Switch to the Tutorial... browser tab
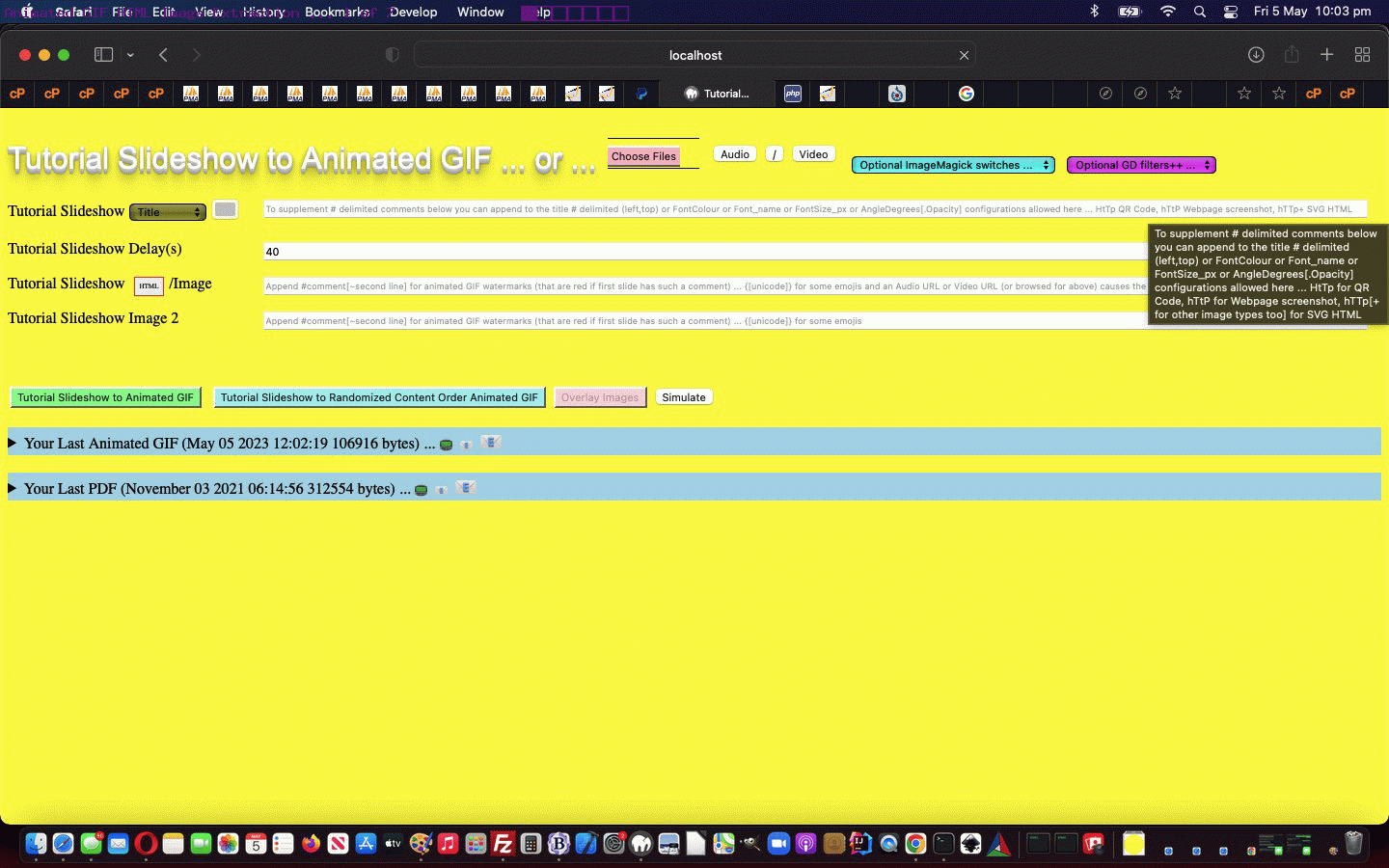Image resolution: width=1389 pixels, height=868 pixels. [719, 94]
